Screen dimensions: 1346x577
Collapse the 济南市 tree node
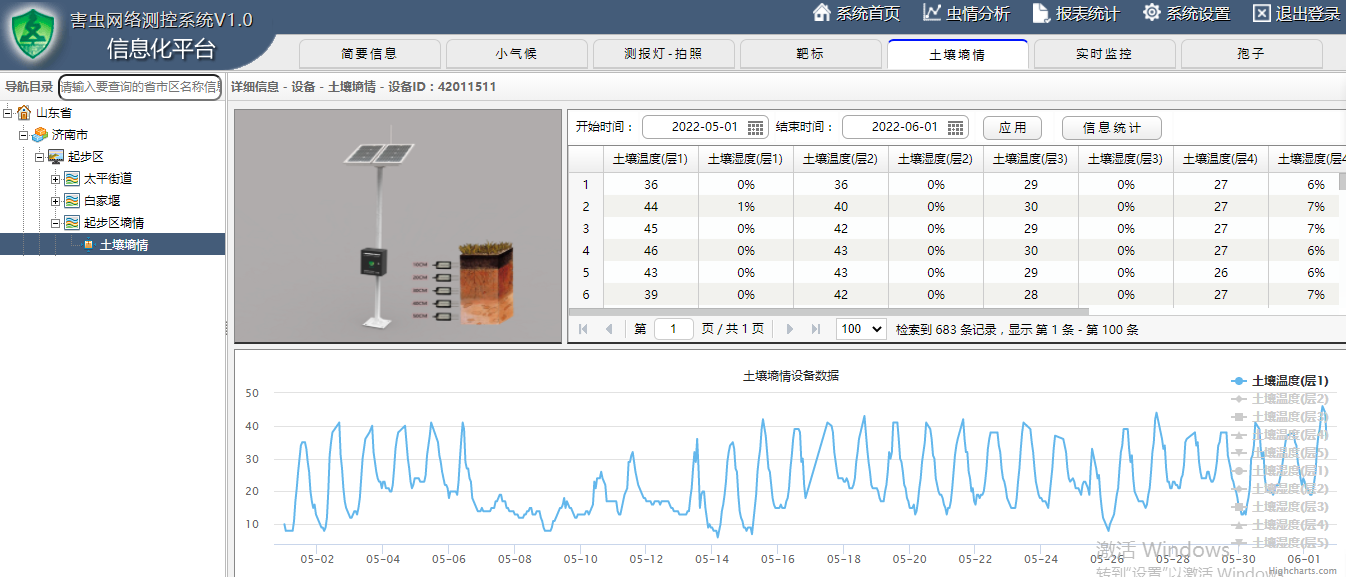24,135
